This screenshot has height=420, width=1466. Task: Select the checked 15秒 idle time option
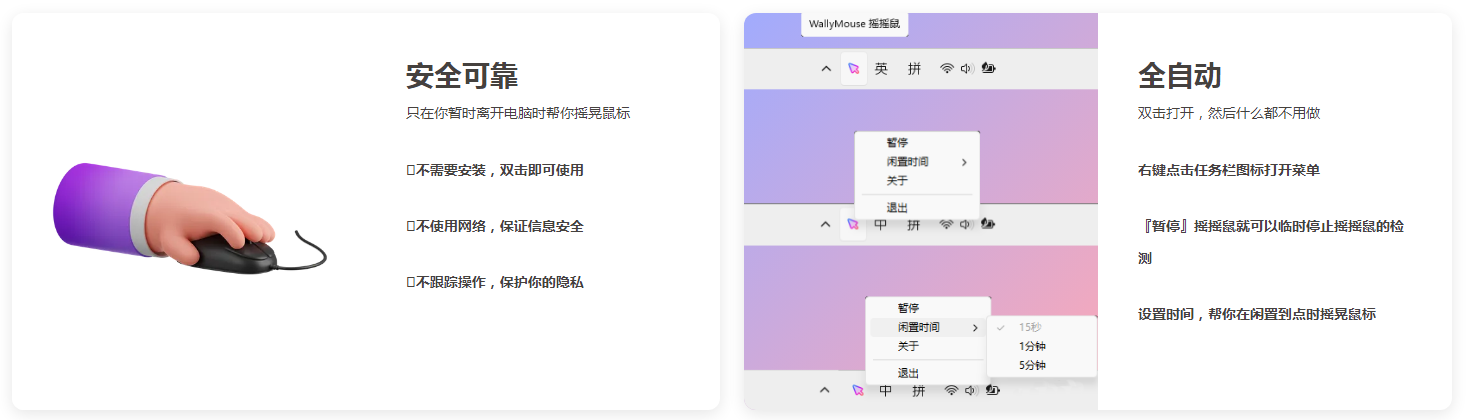click(1030, 327)
